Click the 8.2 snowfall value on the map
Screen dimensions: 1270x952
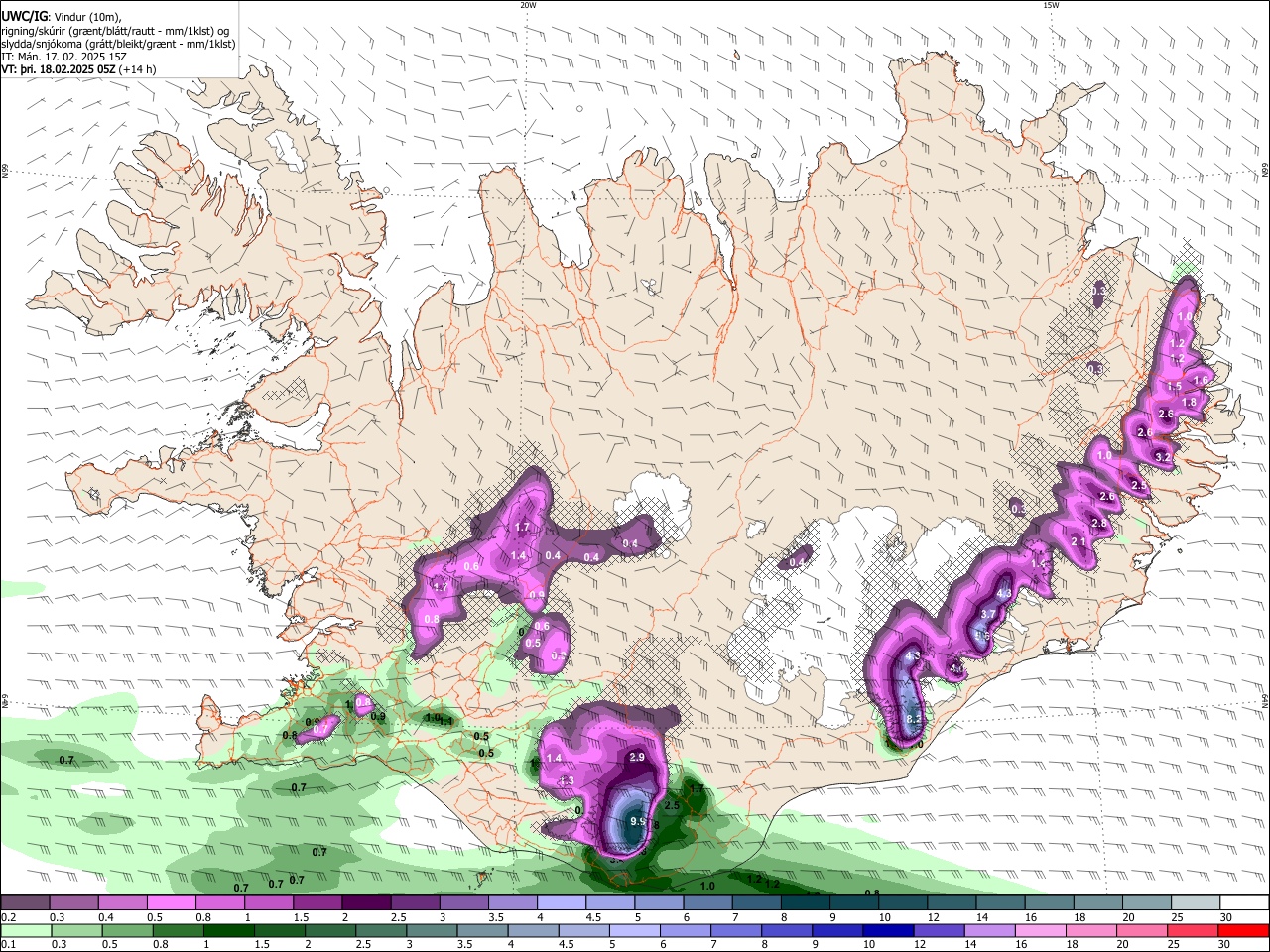coord(915,719)
